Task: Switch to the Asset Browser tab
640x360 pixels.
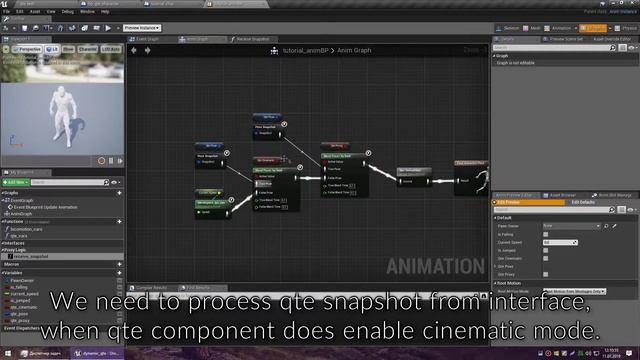Action: 564,195
